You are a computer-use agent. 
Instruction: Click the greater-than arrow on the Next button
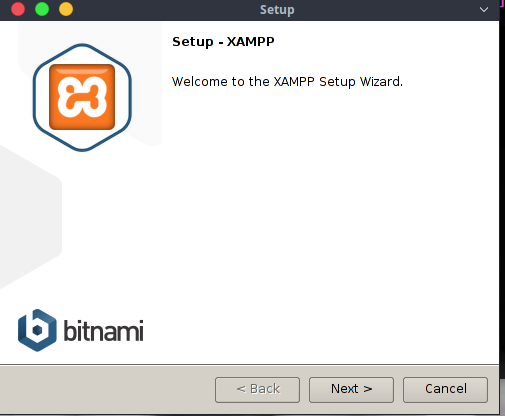click(368, 389)
